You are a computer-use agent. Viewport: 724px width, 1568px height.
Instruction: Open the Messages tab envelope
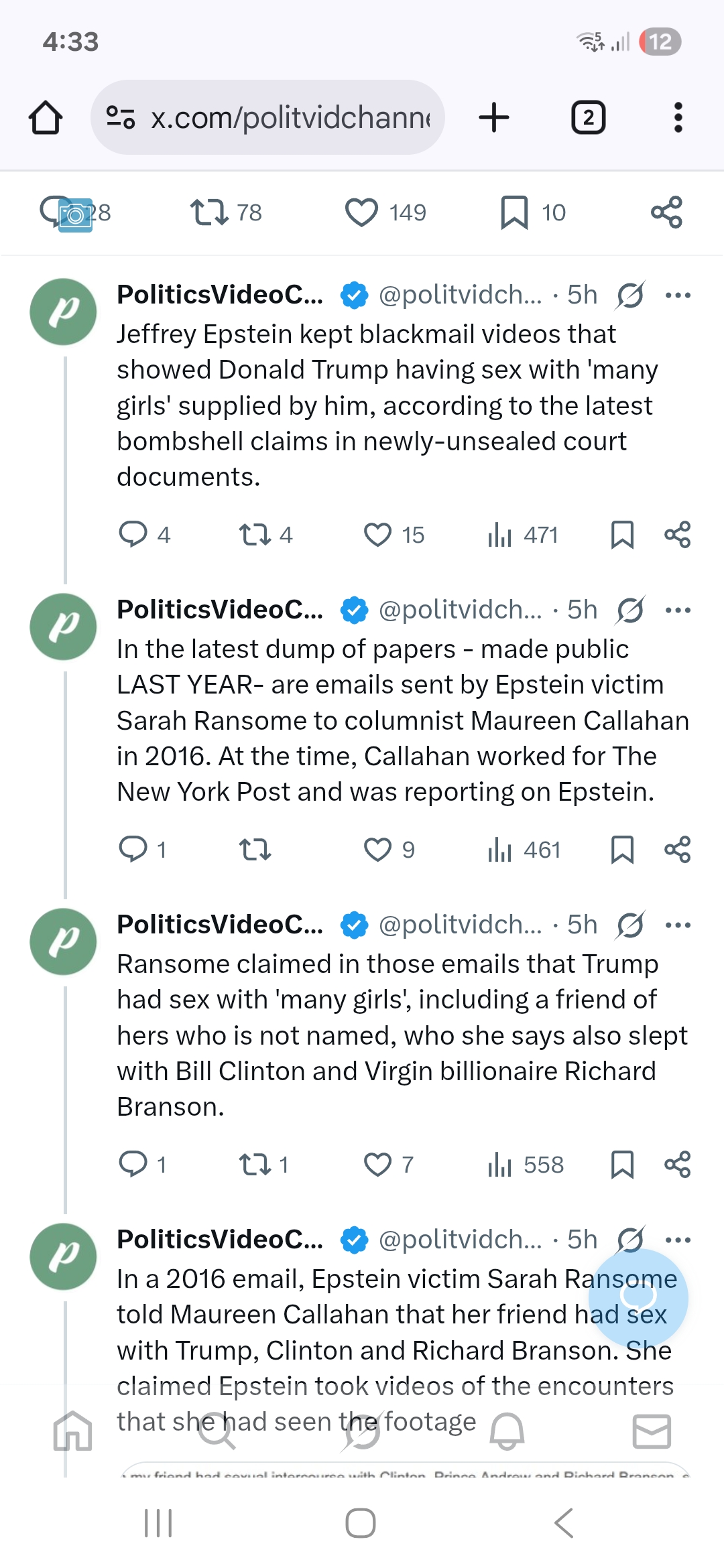click(652, 1431)
